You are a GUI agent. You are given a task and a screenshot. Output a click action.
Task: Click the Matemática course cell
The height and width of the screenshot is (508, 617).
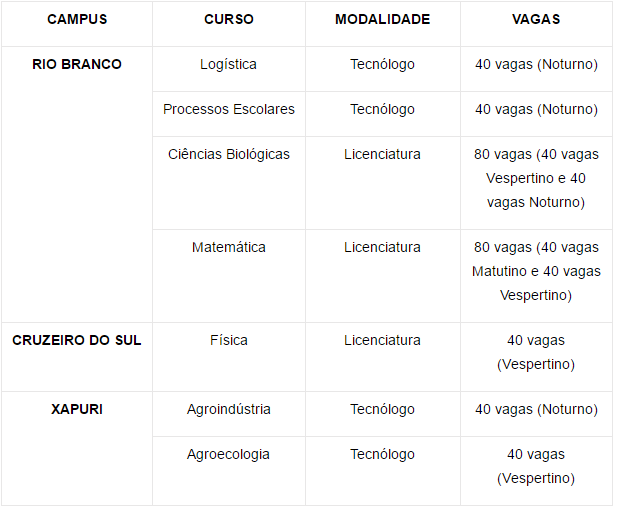pos(229,247)
